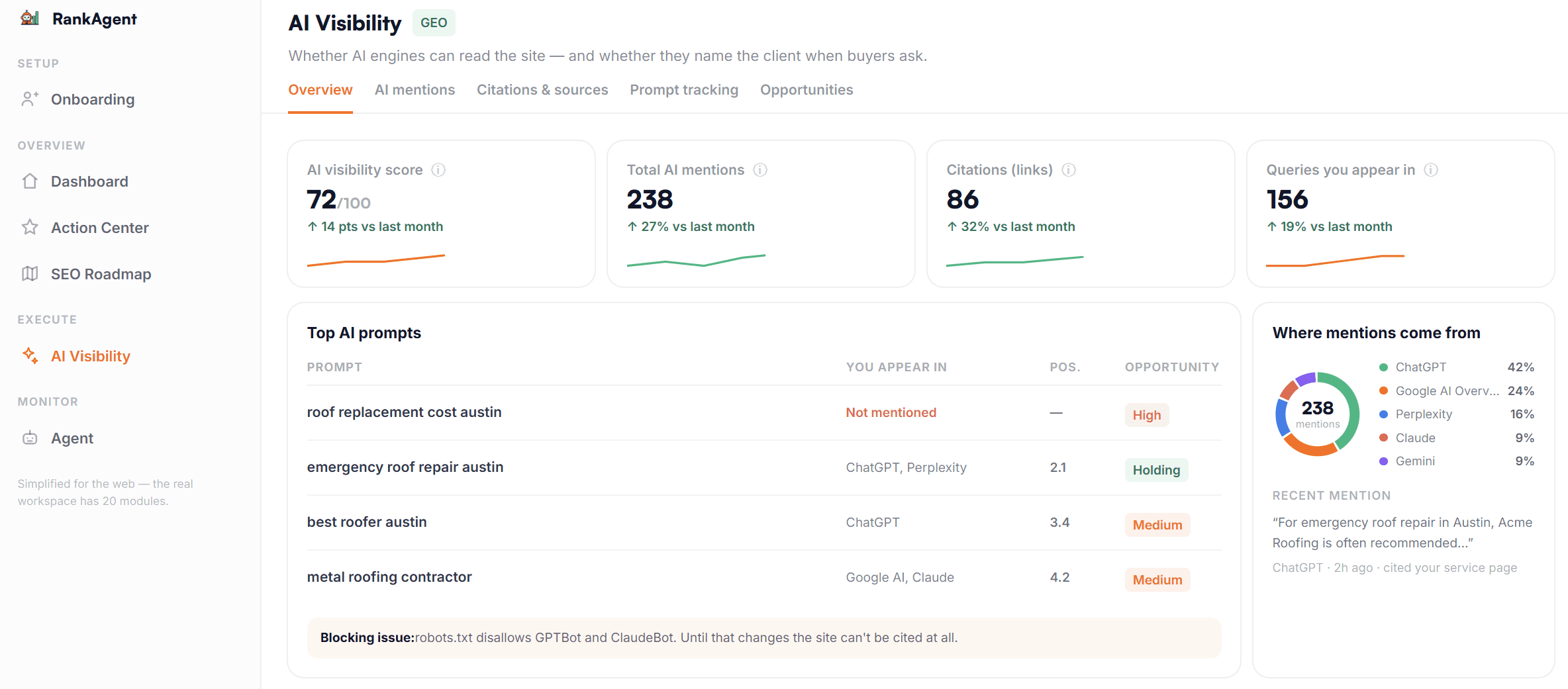Screen dimensions: 1568x689
Task: Click the blue Perplexity legend dot
Action: [1383, 414]
